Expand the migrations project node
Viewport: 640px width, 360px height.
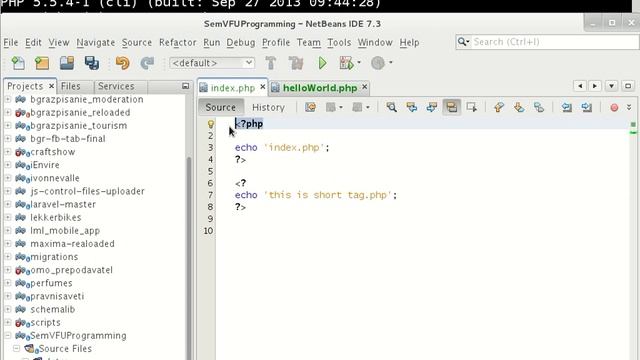[8, 257]
